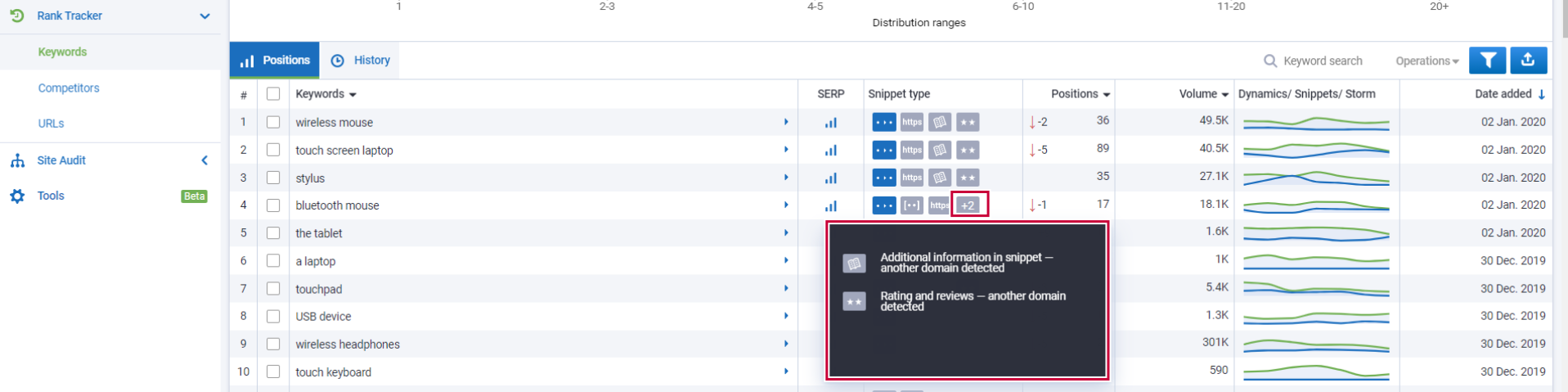Expand wireless headphones row arrow

(x=786, y=344)
